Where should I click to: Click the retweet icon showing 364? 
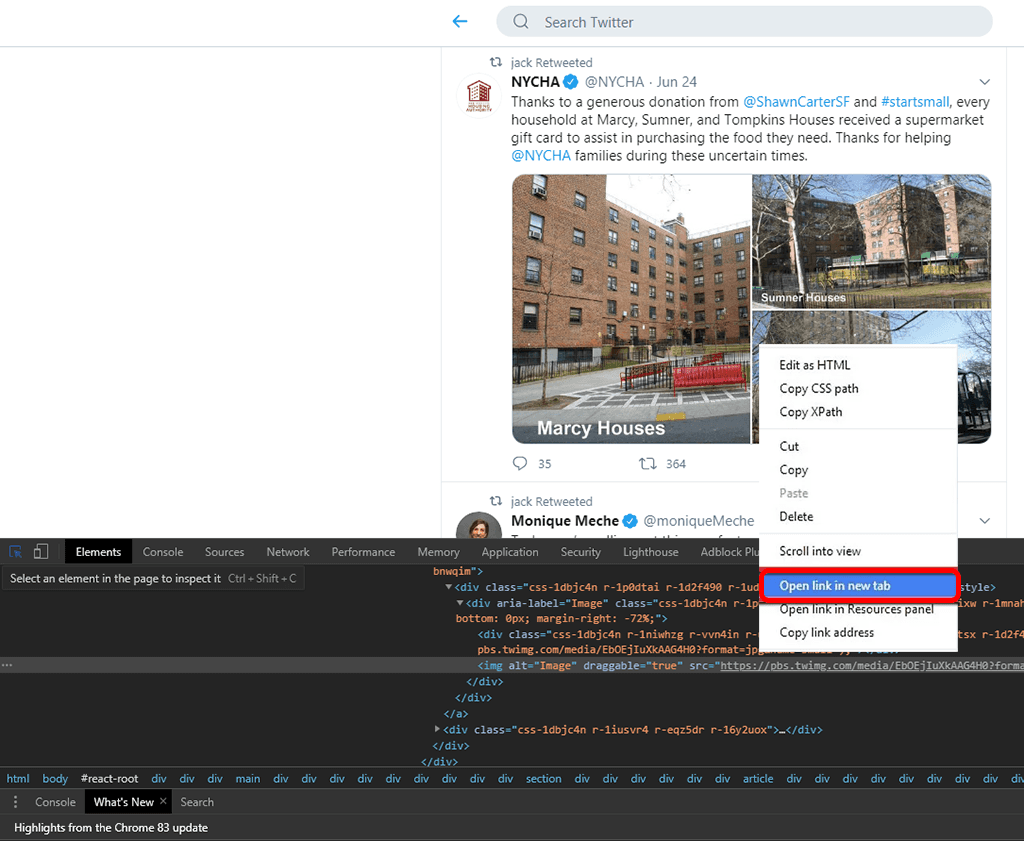click(647, 464)
